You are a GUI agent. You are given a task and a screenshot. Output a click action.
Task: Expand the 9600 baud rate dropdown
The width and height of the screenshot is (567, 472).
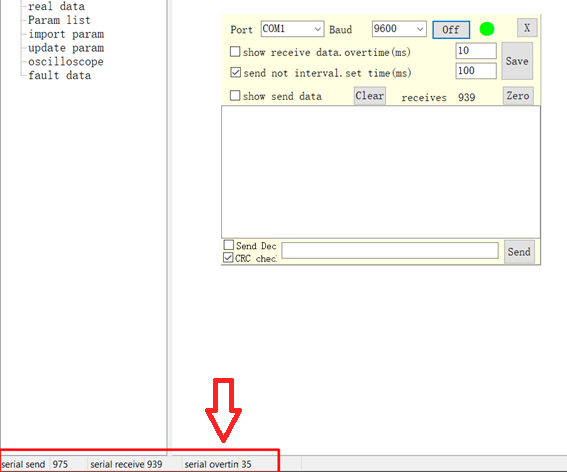point(399,29)
